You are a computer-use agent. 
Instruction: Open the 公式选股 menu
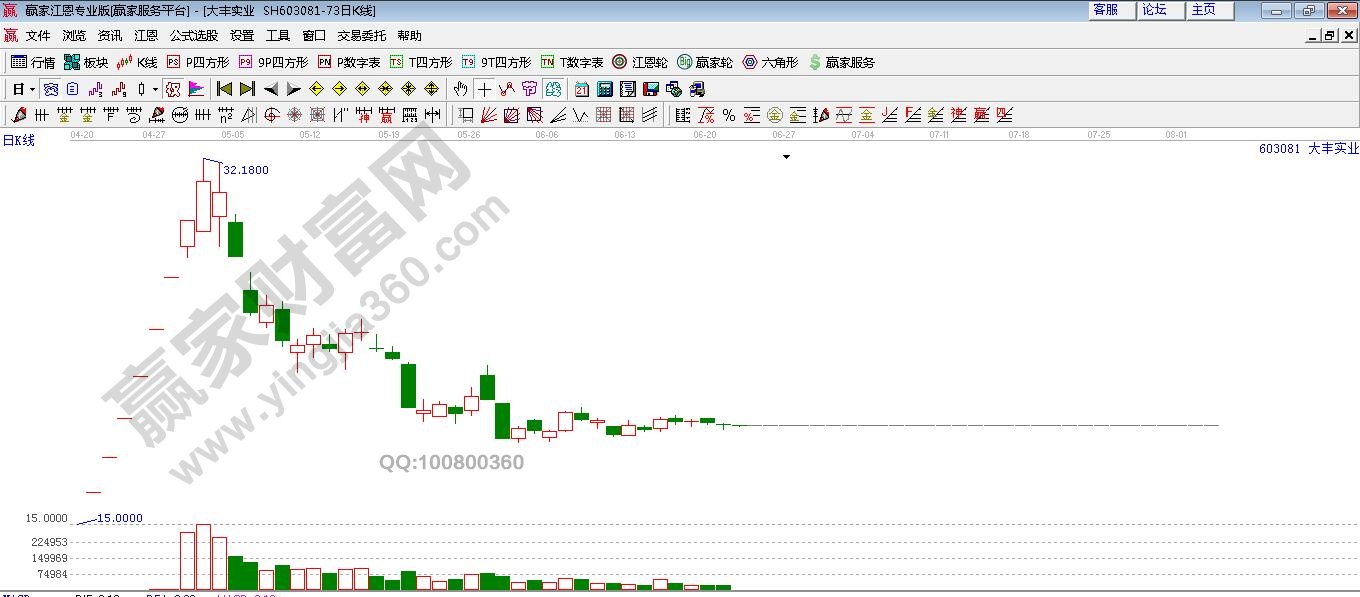193,35
